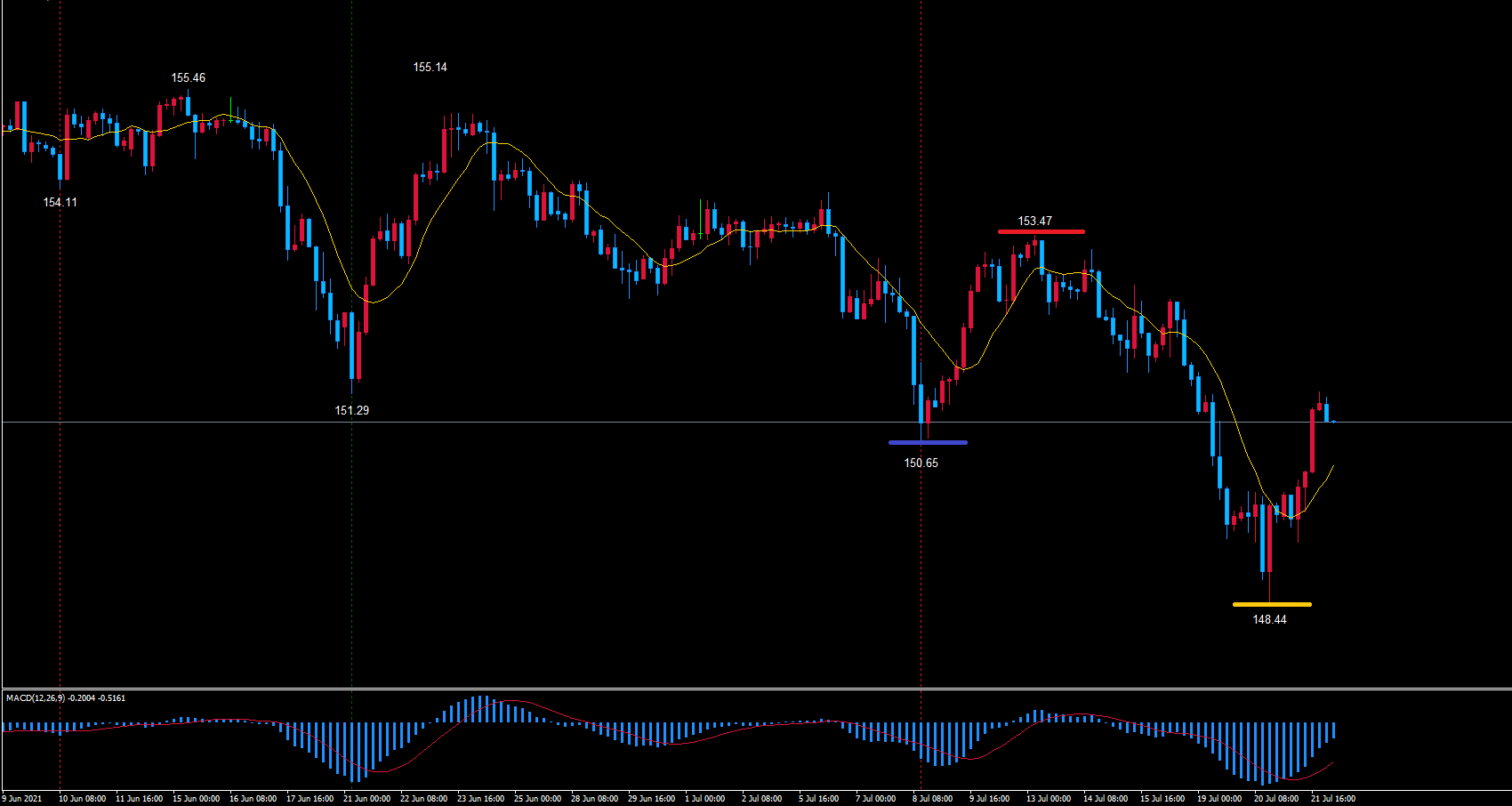Select the yellow support line at 148.44
Image resolution: width=1512 pixels, height=806 pixels.
[x=1272, y=605]
